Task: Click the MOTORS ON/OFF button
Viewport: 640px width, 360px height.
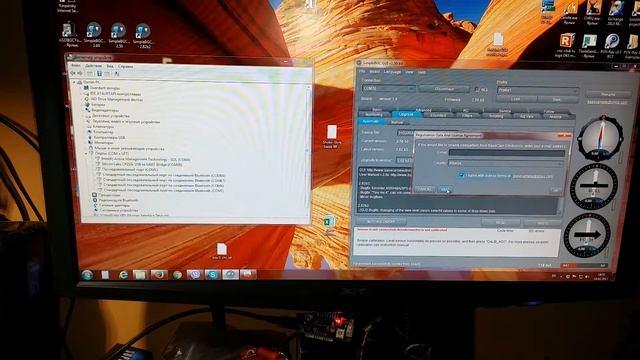Action: [x=382, y=221]
